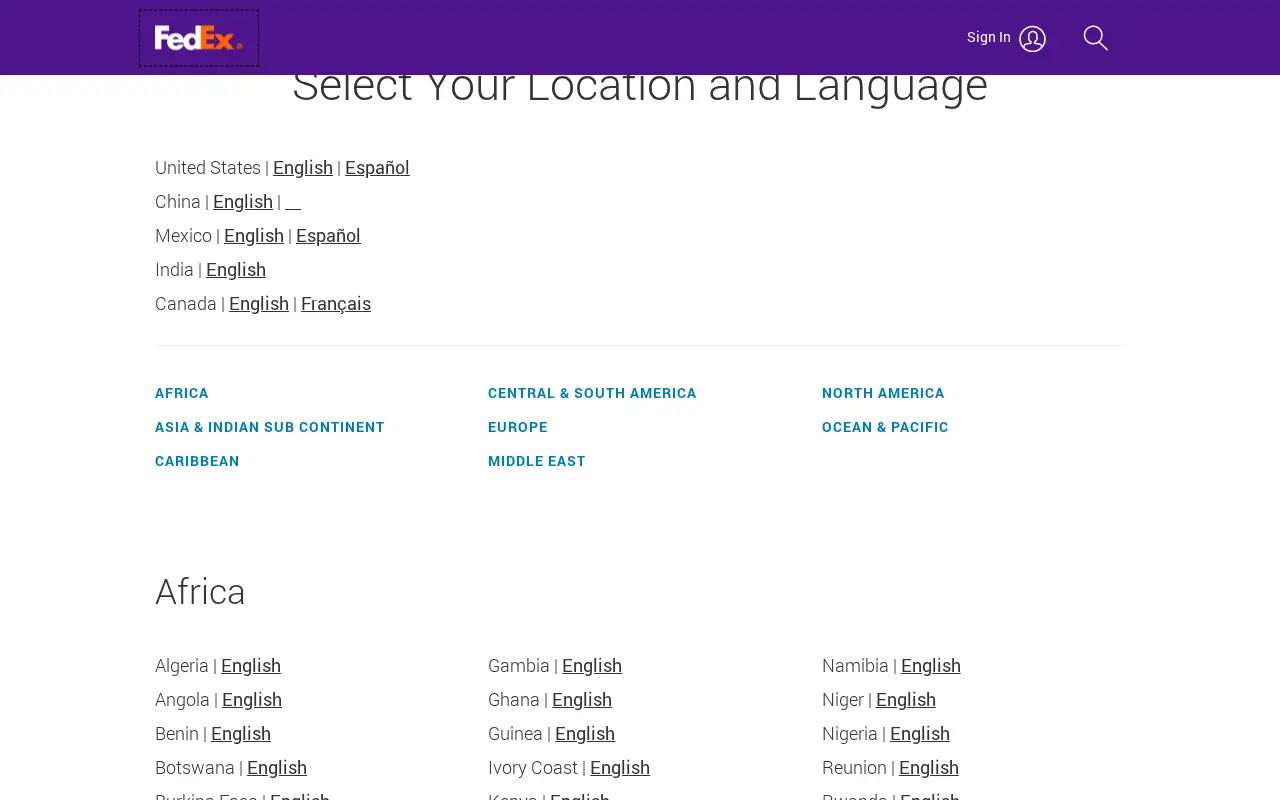1280x800 pixels.
Task: Open search with the magnifier icon
Action: [1095, 38]
